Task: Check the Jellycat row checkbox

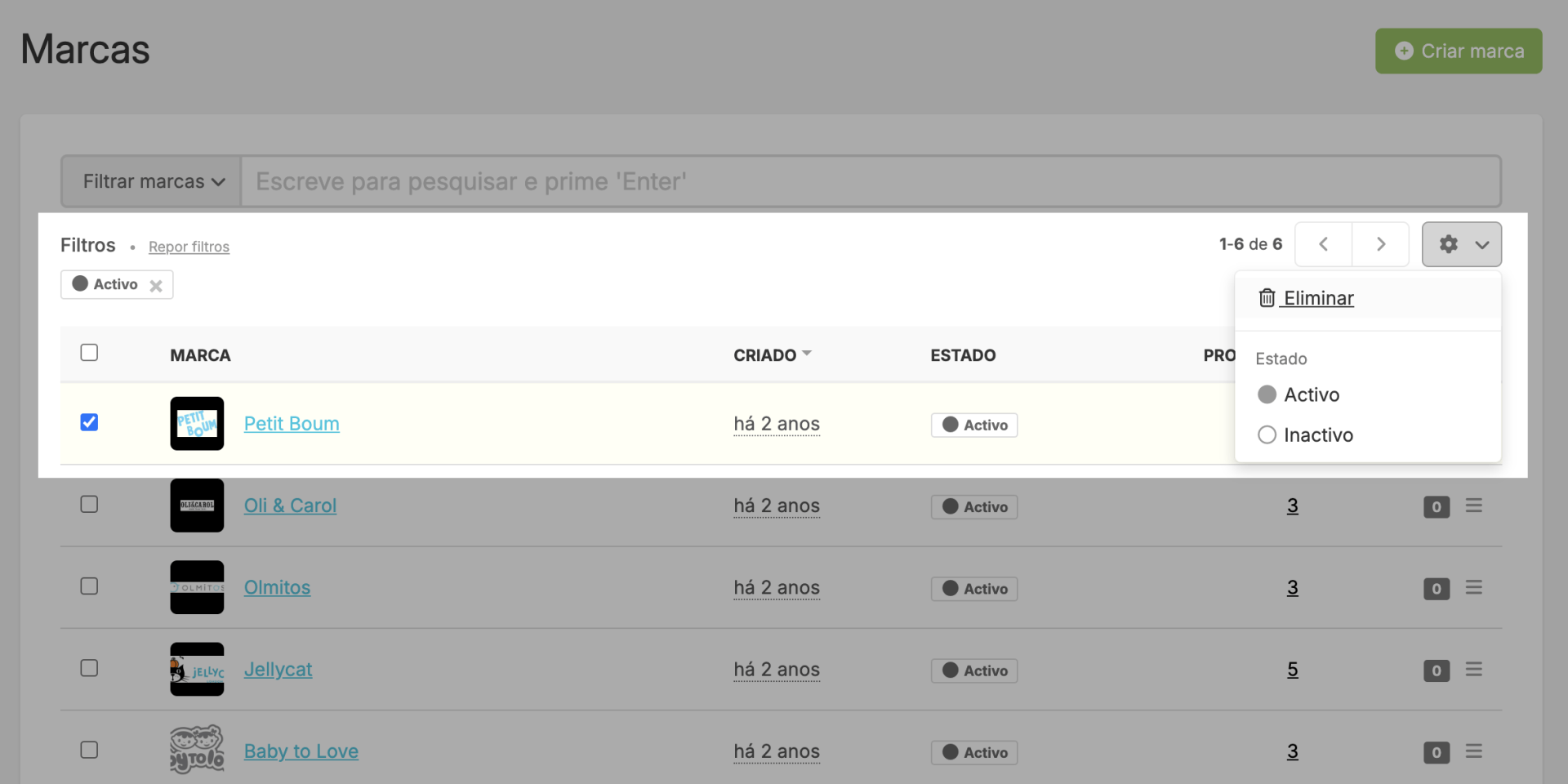Action: [x=90, y=668]
